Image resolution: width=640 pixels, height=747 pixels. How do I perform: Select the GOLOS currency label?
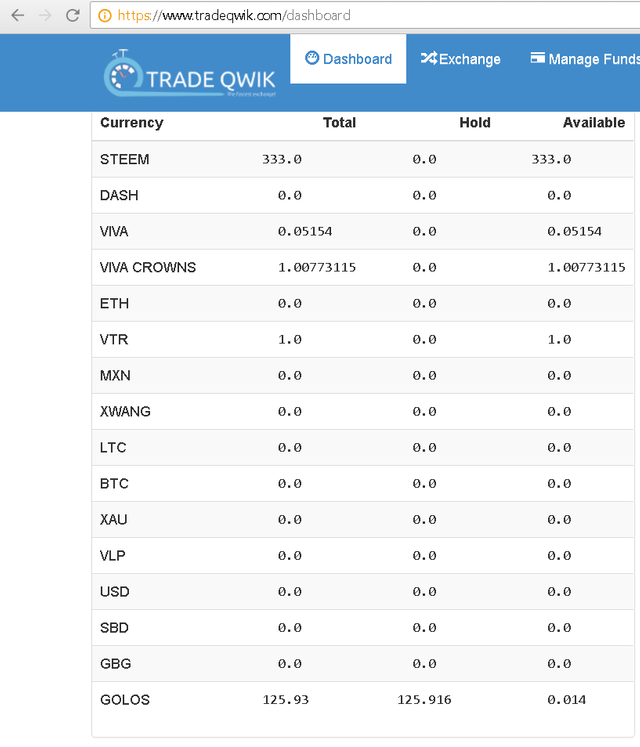(125, 700)
